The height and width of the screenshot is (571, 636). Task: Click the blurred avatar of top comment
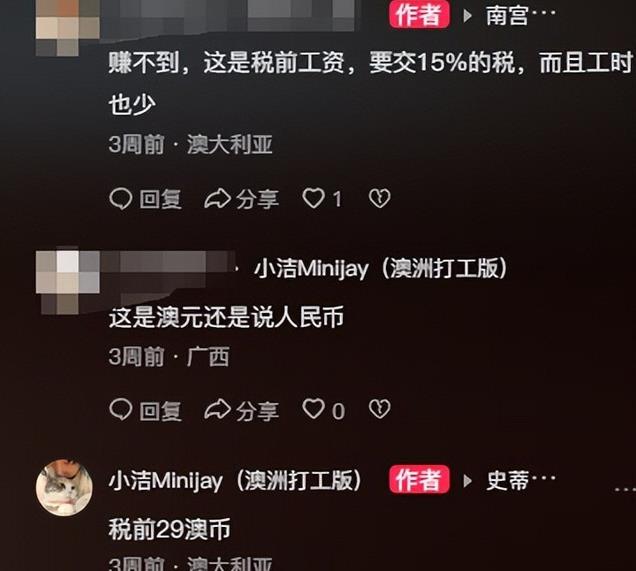[68, 26]
